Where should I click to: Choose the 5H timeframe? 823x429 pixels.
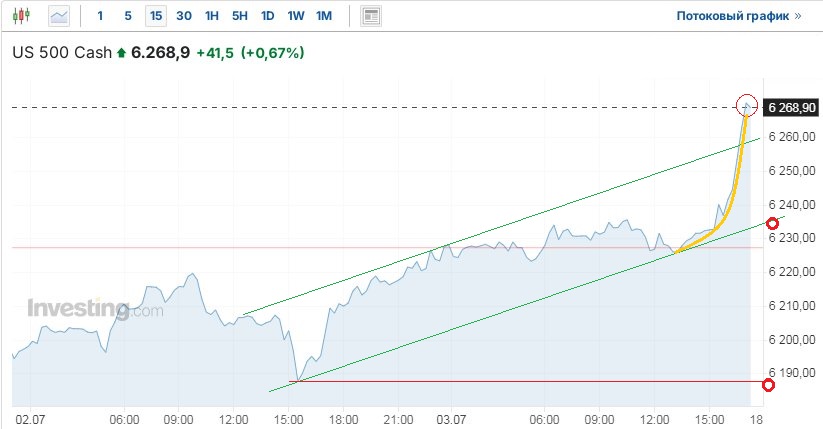point(239,16)
